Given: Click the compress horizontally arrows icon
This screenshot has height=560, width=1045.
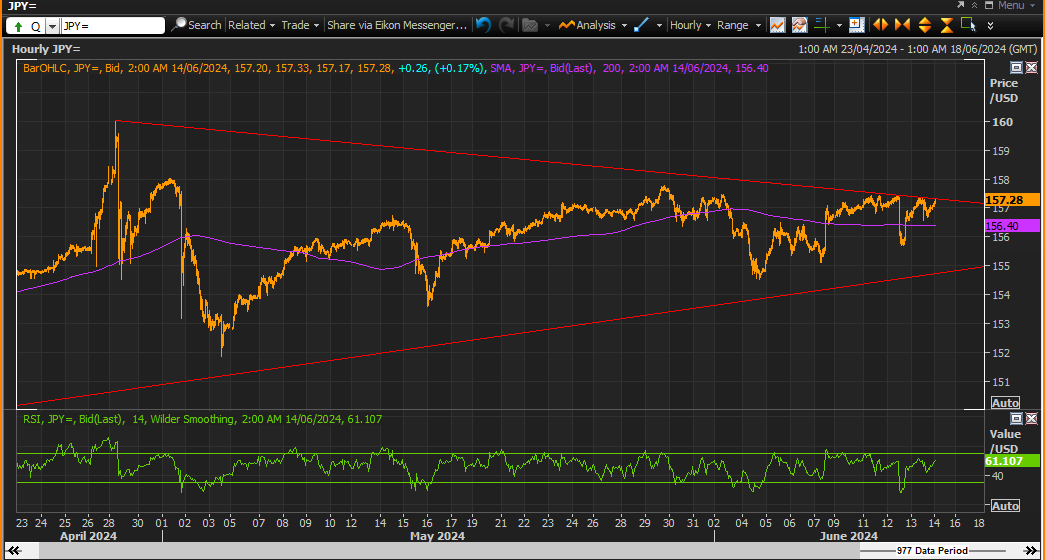Looking at the screenshot, I should click(902, 25).
